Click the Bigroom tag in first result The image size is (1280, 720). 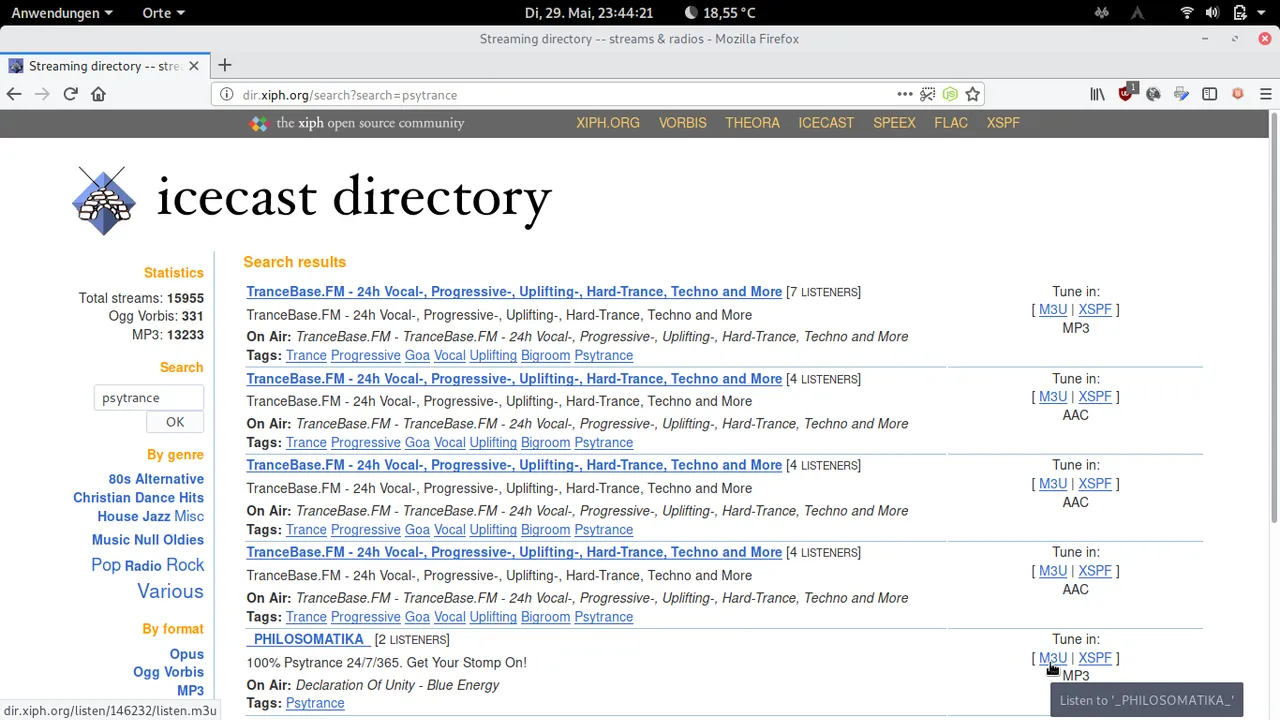click(545, 356)
